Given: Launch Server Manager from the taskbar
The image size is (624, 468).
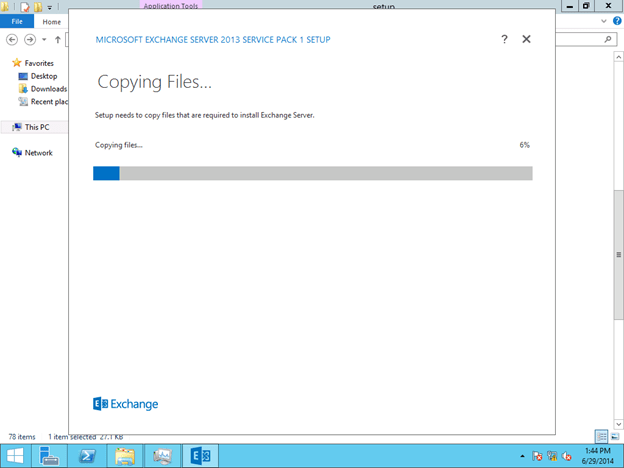Looking at the screenshot, I should coord(49,456).
